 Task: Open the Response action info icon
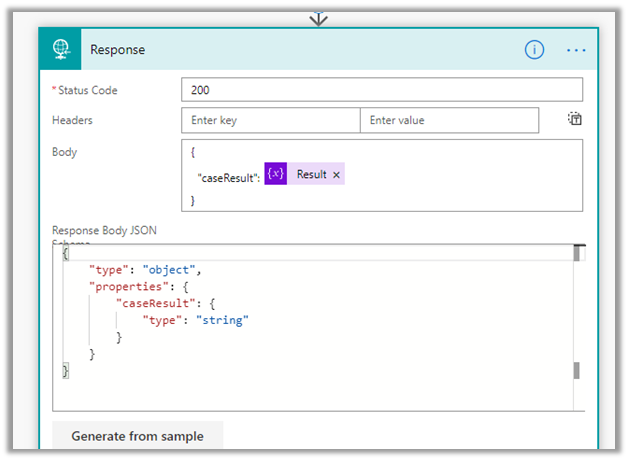535,50
